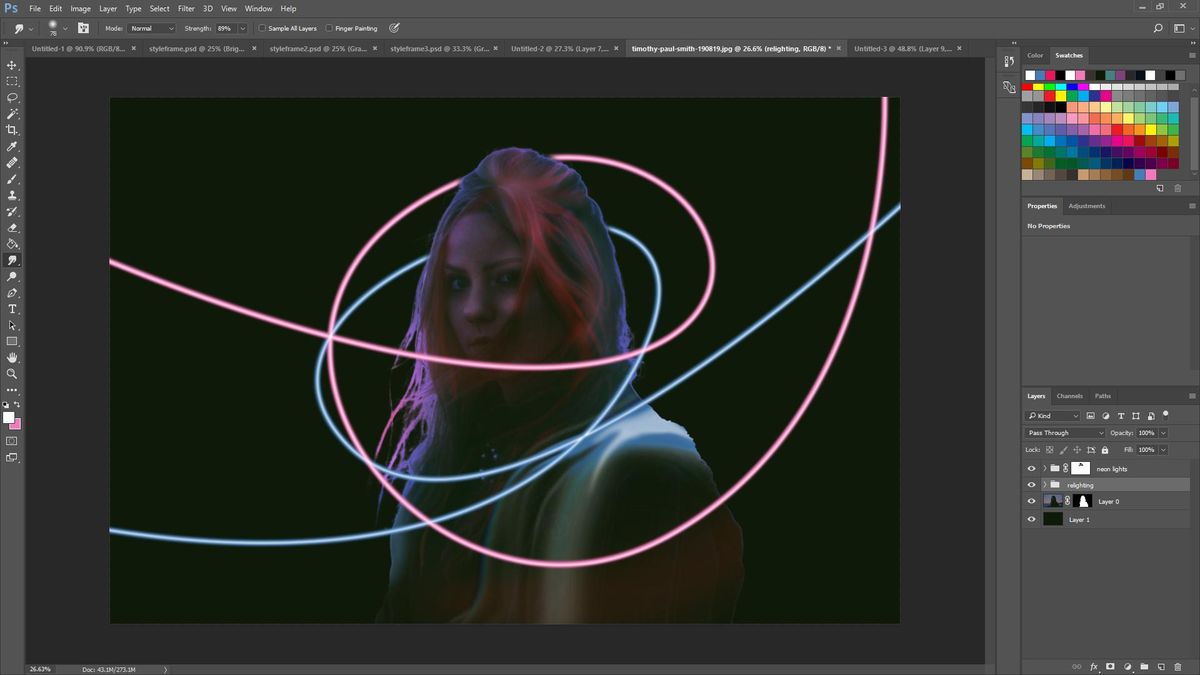Hide the neon lights layer
Screen dimensions: 1200x675
pyautogui.click(x=1031, y=467)
